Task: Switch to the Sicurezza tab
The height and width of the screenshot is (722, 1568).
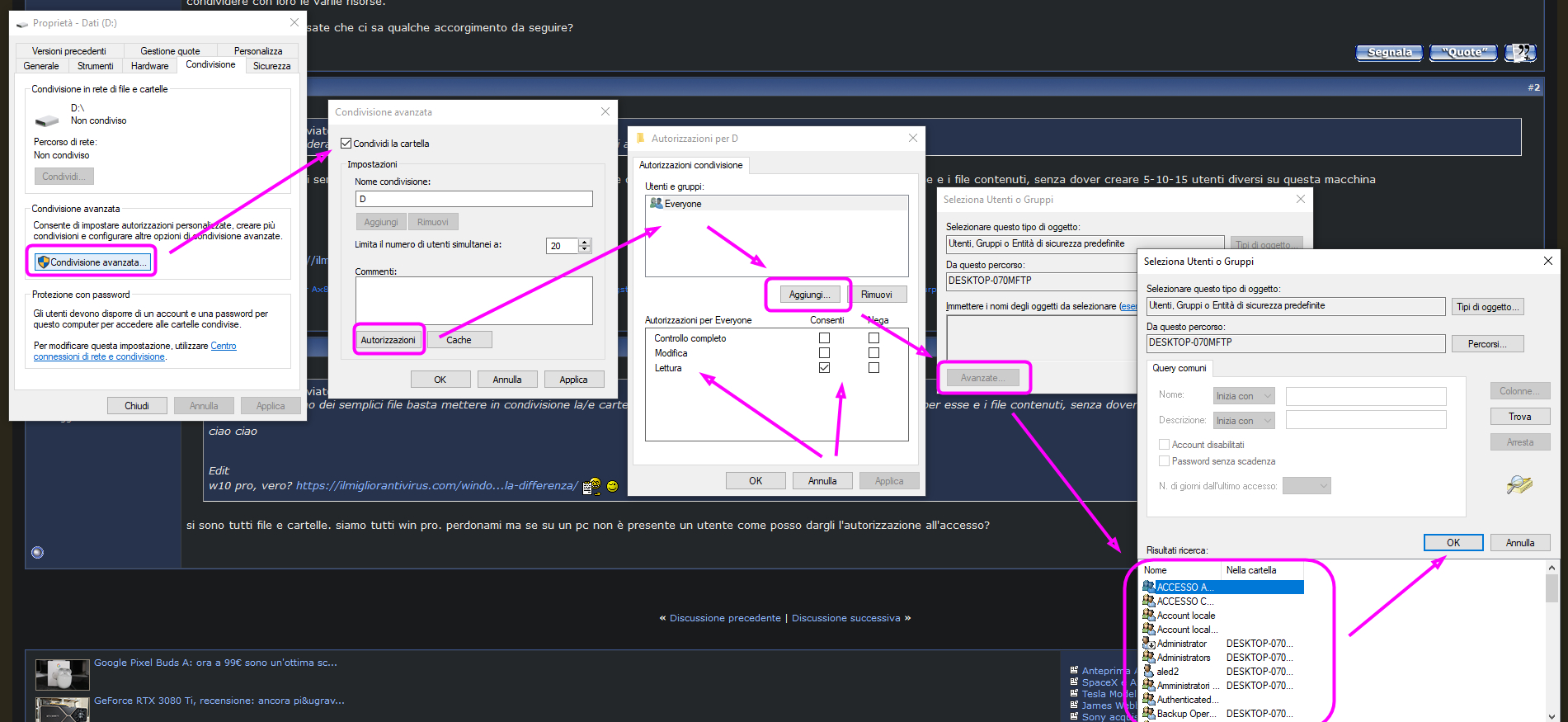Action: [x=272, y=66]
